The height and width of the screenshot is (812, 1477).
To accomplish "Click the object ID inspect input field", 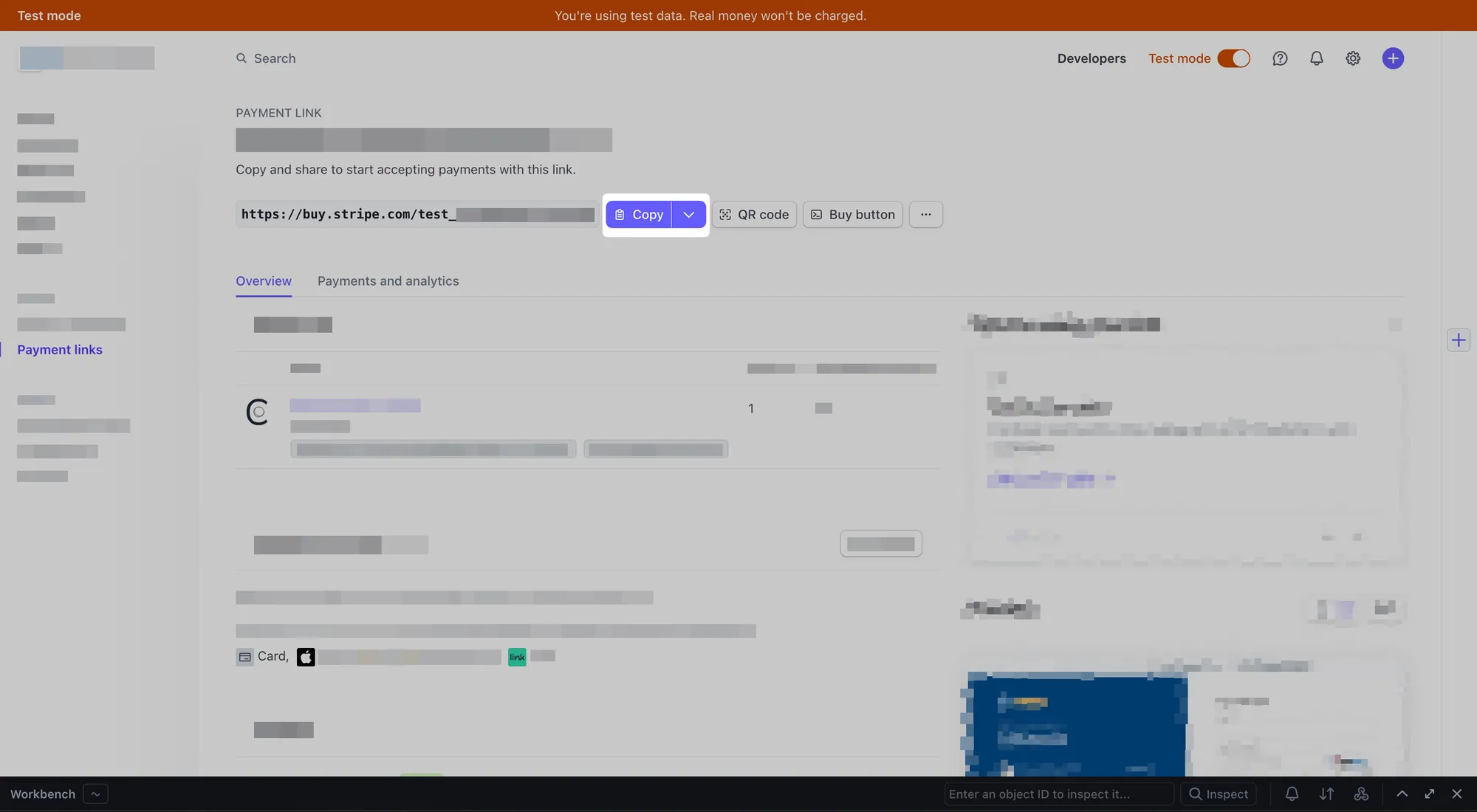I will [1058, 794].
